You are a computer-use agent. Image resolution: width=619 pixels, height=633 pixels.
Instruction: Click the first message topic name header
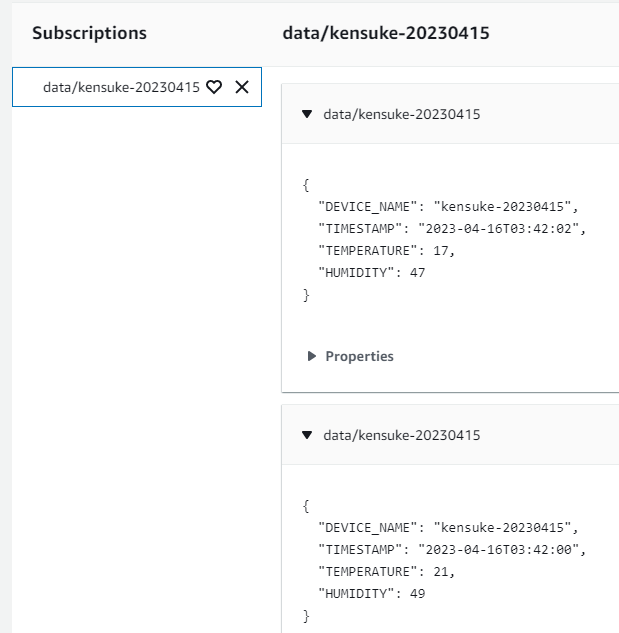coord(402,114)
